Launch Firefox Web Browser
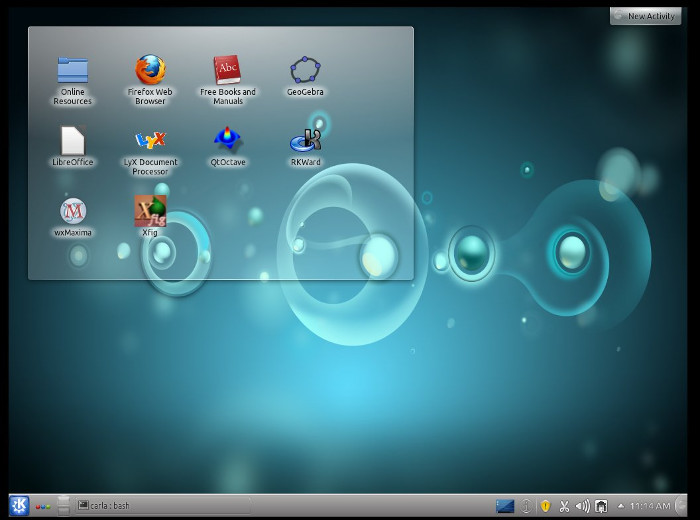700x520 pixels. click(150, 80)
